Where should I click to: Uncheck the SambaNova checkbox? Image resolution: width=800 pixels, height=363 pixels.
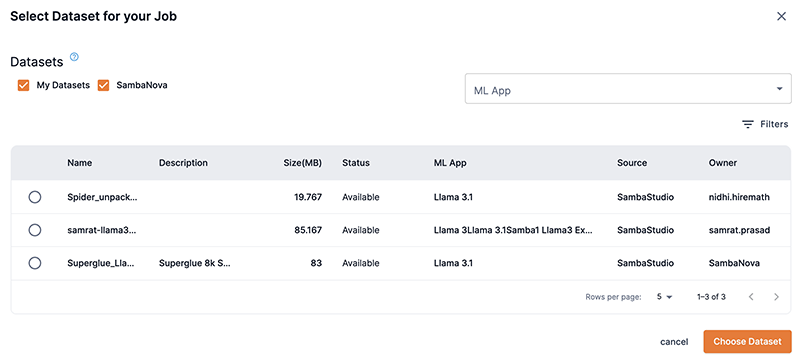[x=104, y=85]
